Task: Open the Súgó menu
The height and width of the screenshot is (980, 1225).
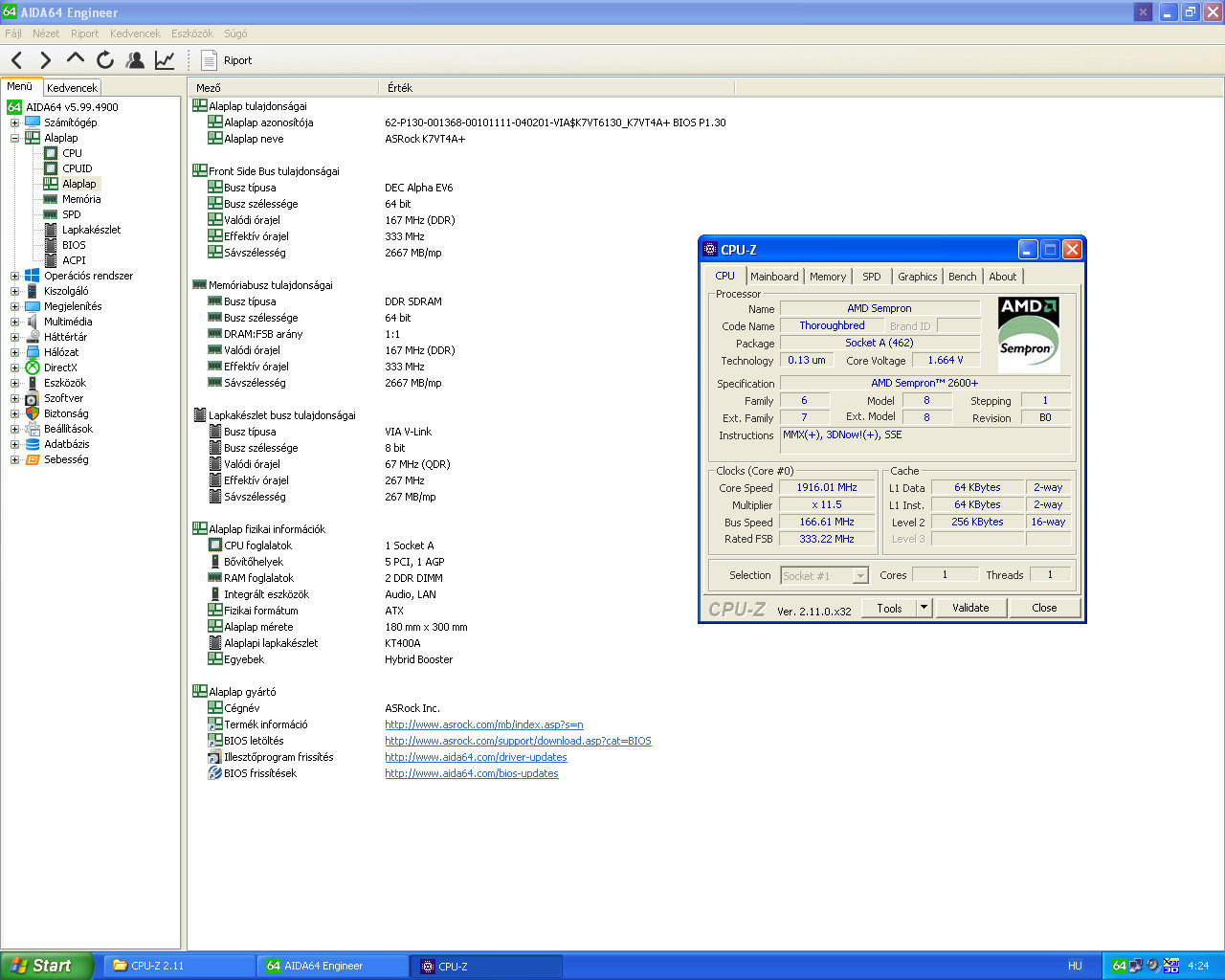Action: coord(235,33)
